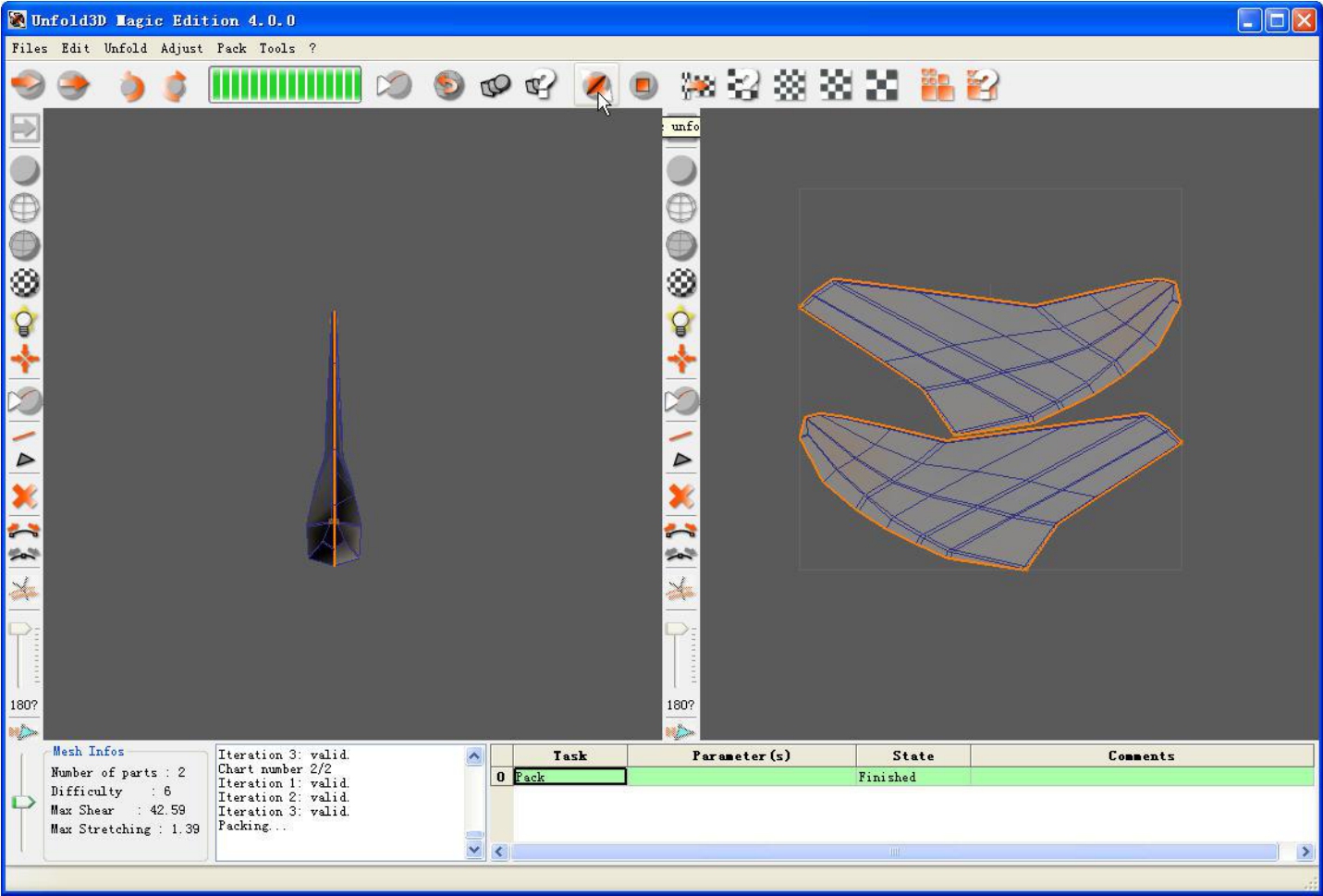This screenshot has width=1323, height=896.
Task: Click the undo curved-arrow toolbar icon
Action: pyautogui.click(x=131, y=86)
